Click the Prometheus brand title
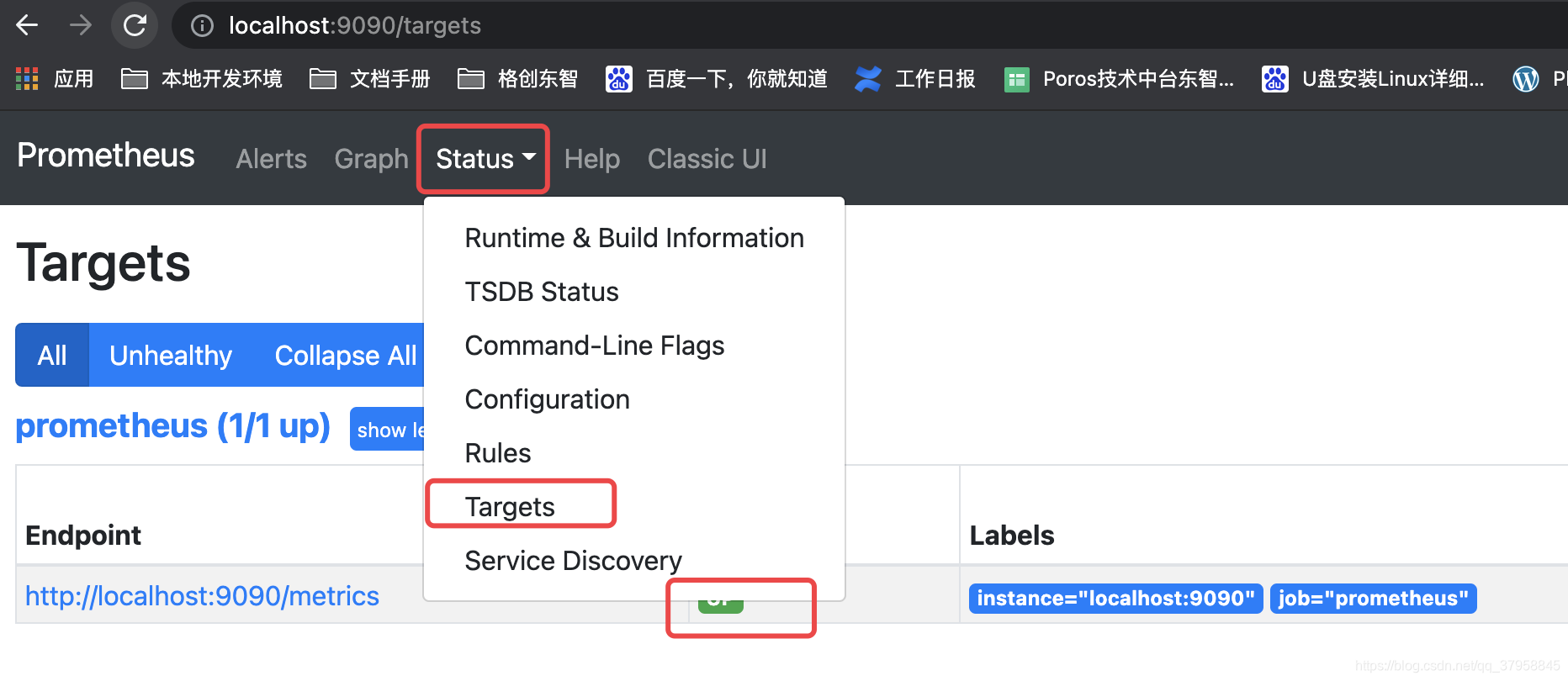Image resolution: width=1568 pixels, height=681 pixels. click(106, 156)
